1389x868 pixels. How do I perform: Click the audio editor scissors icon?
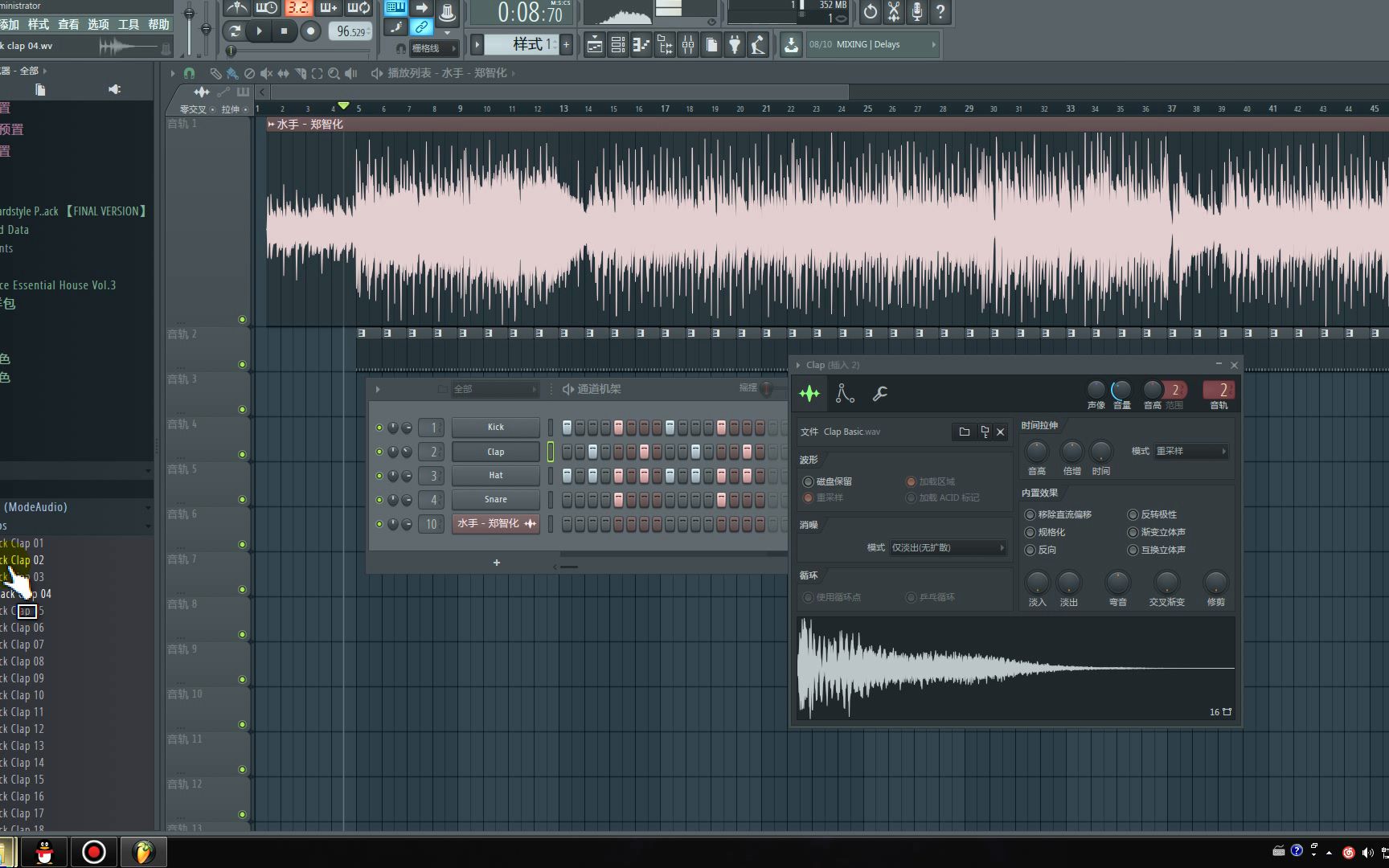click(x=893, y=11)
